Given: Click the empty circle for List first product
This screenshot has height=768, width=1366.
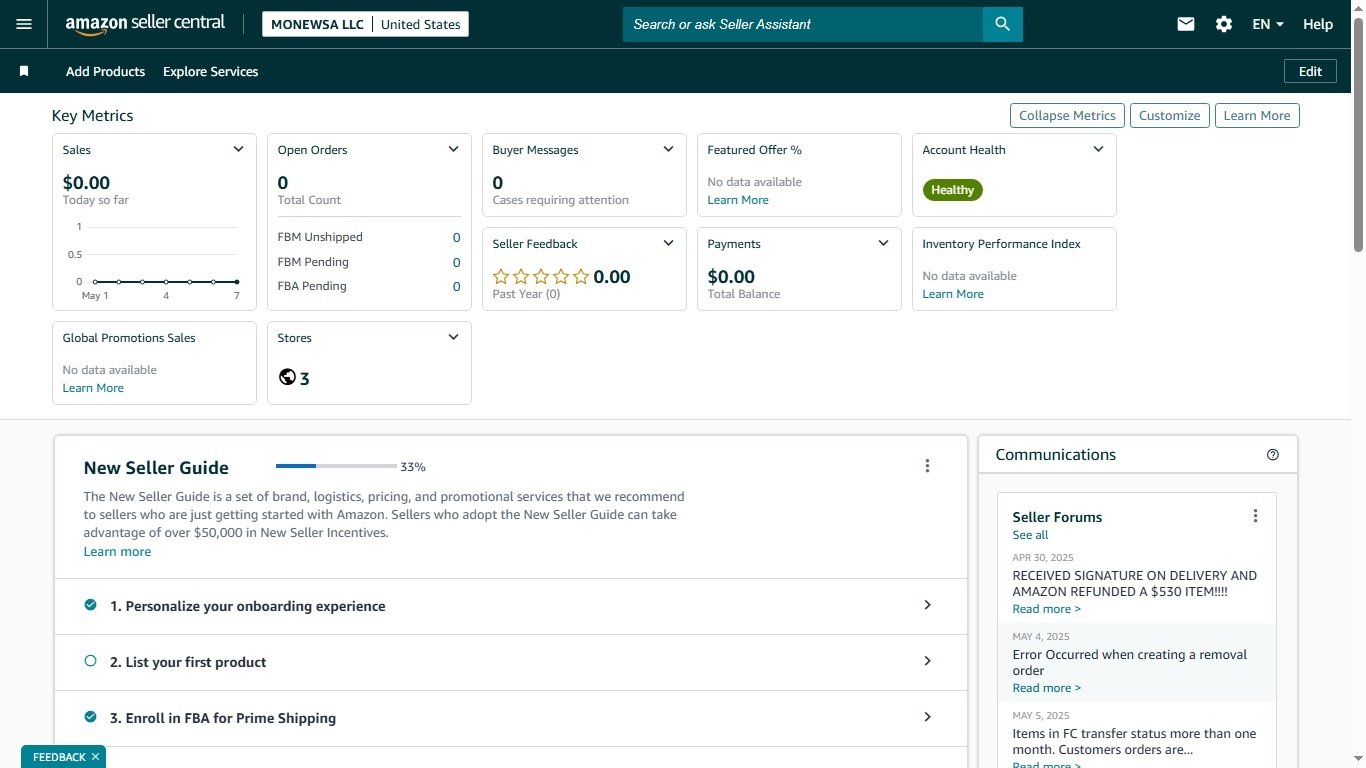Looking at the screenshot, I should pyautogui.click(x=90, y=661).
